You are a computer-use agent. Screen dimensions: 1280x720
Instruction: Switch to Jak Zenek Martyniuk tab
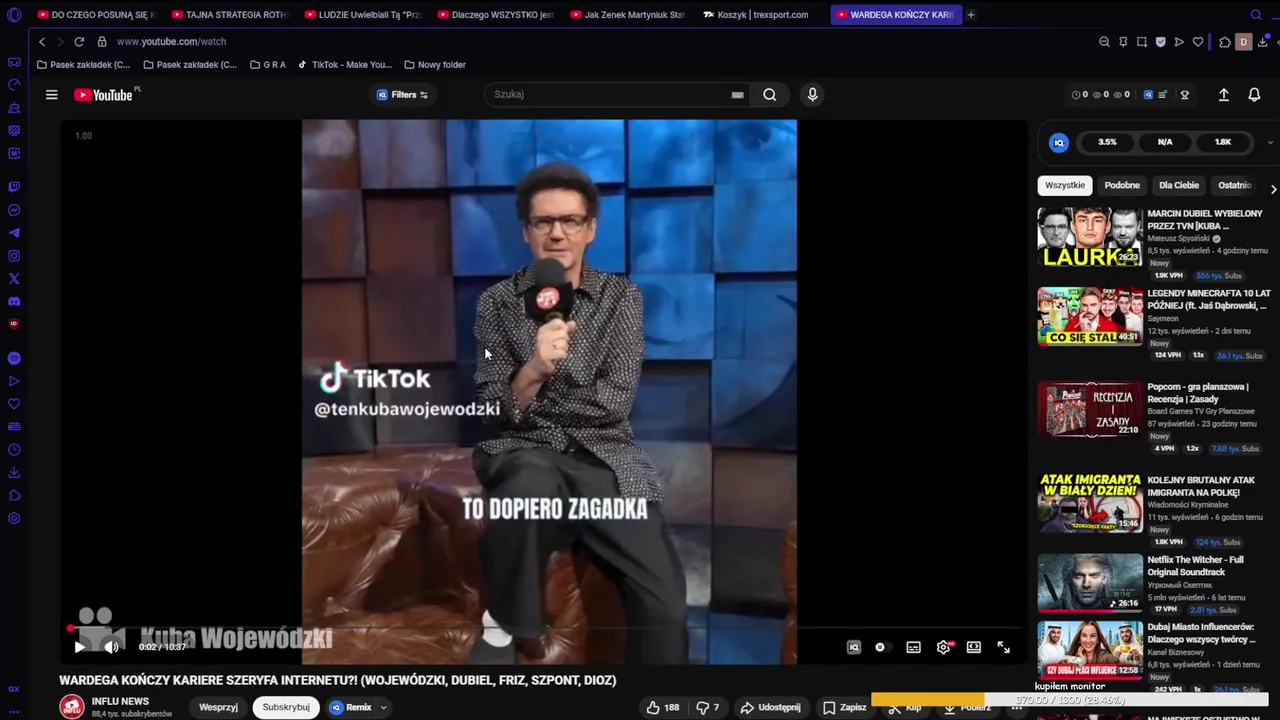(628, 15)
